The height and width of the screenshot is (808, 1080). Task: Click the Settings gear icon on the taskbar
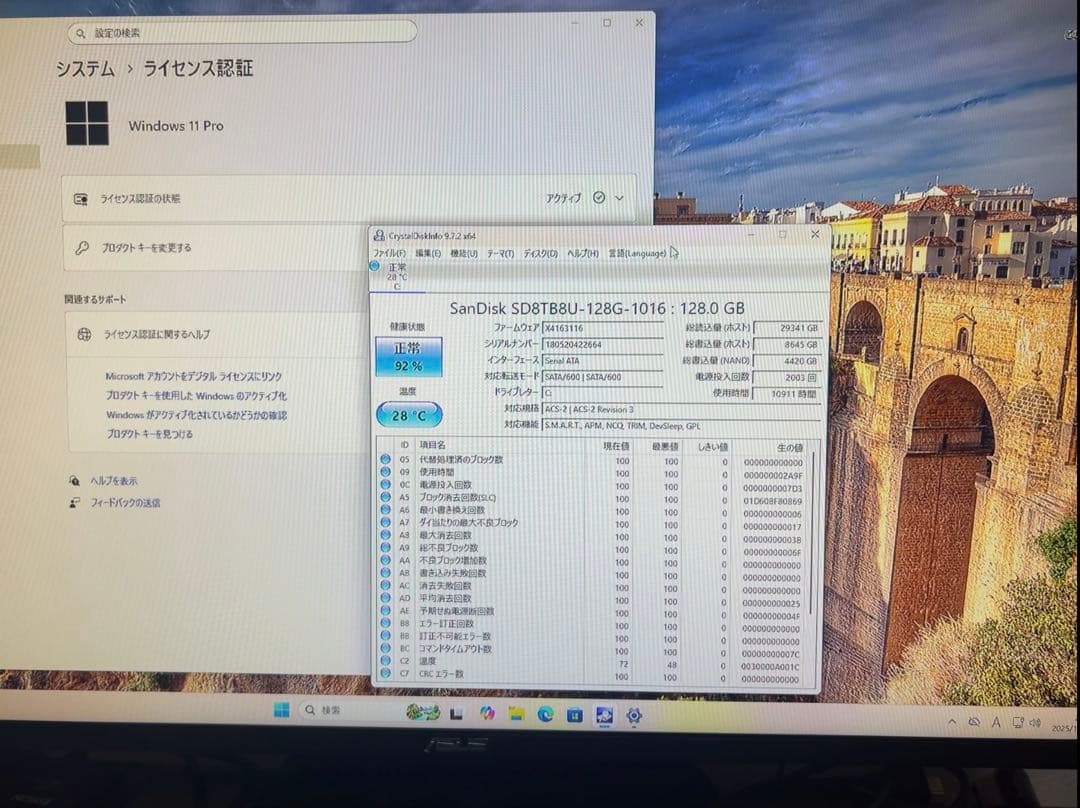point(633,715)
